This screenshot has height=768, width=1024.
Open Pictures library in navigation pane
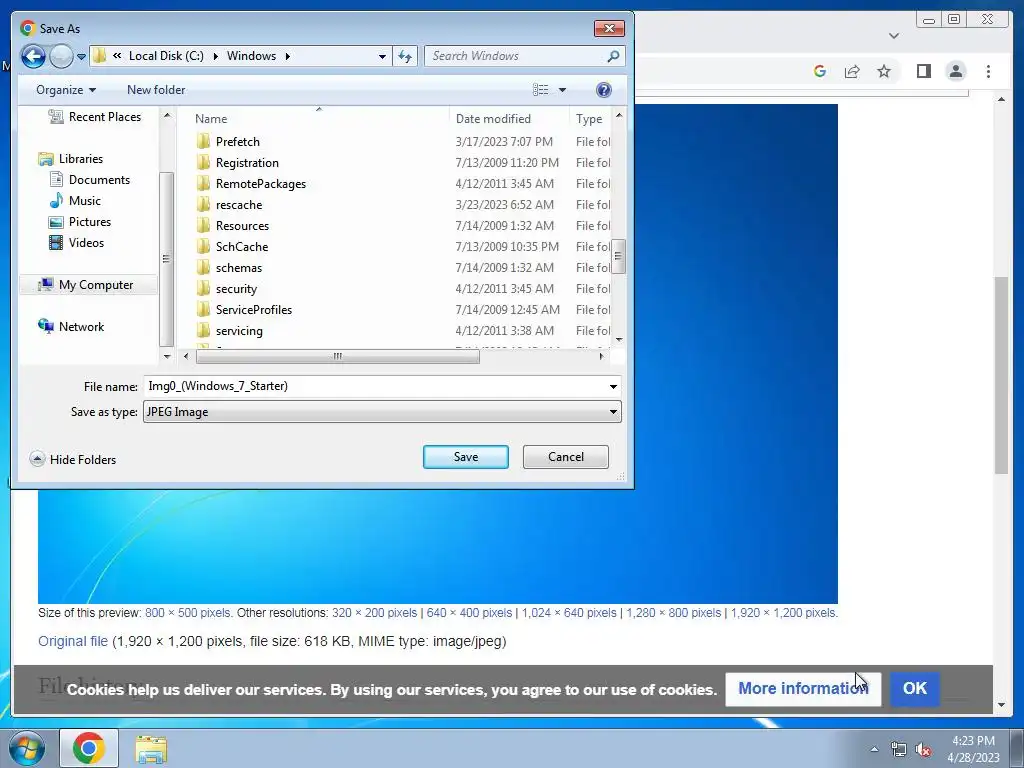point(80,221)
